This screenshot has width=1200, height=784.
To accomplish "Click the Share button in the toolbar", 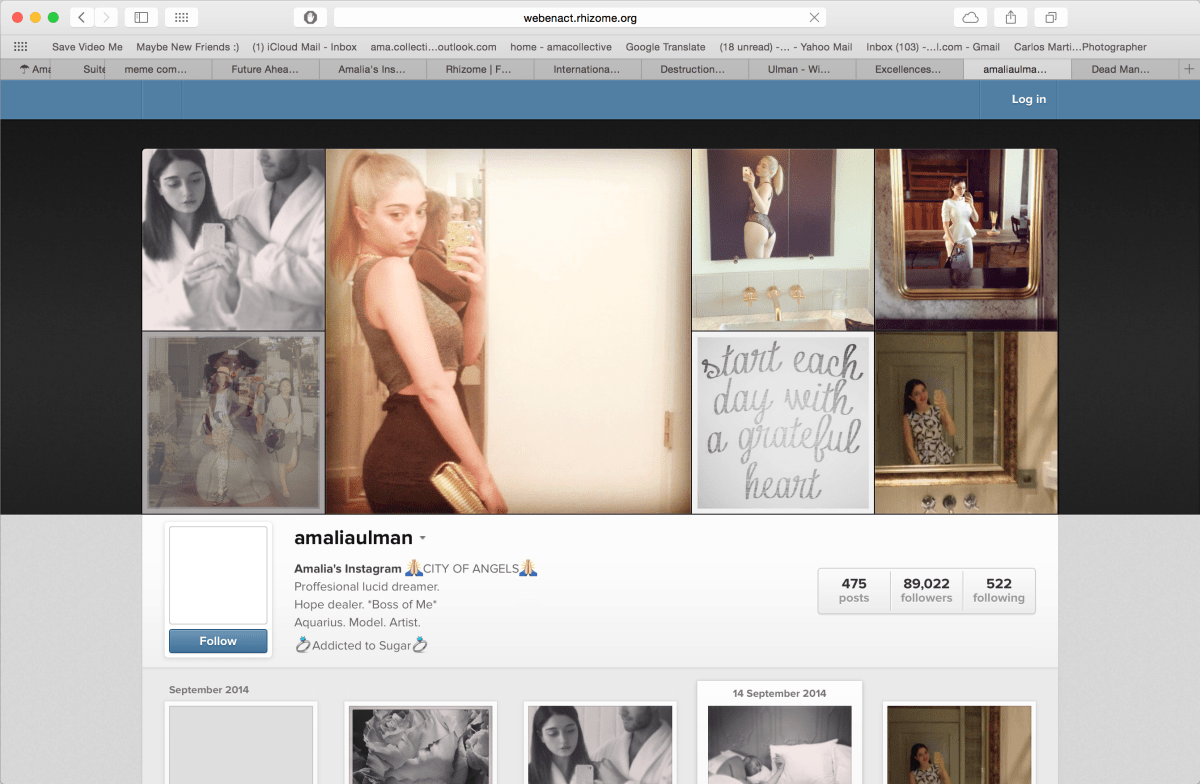I will (1011, 17).
